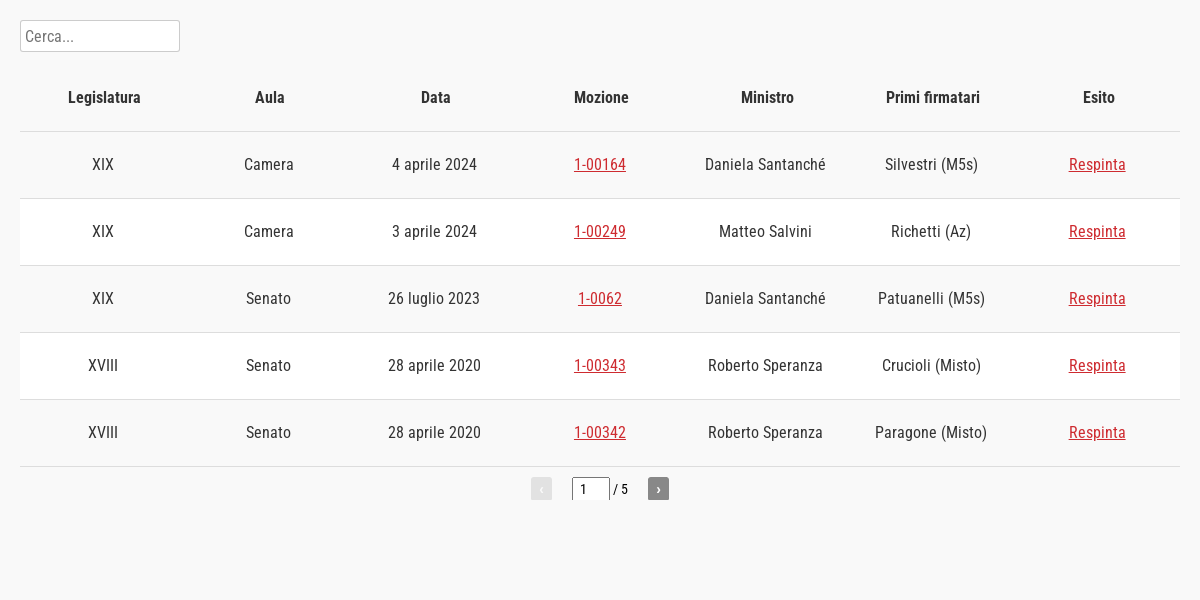
Task: Open Respinta result for 4 aprile 2024
Action: [1097, 165]
